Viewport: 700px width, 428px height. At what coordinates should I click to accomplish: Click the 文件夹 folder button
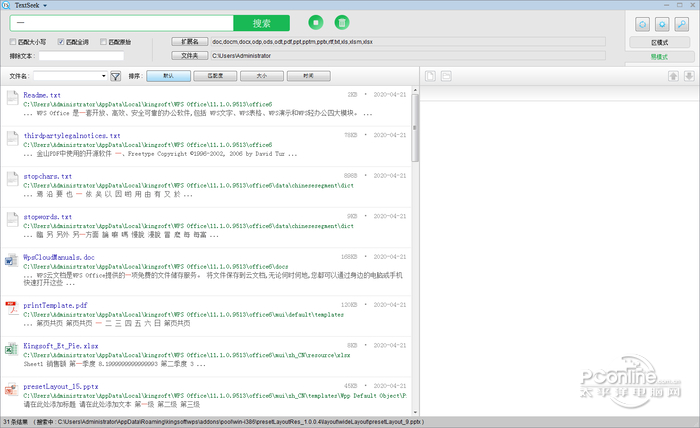point(190,56)
